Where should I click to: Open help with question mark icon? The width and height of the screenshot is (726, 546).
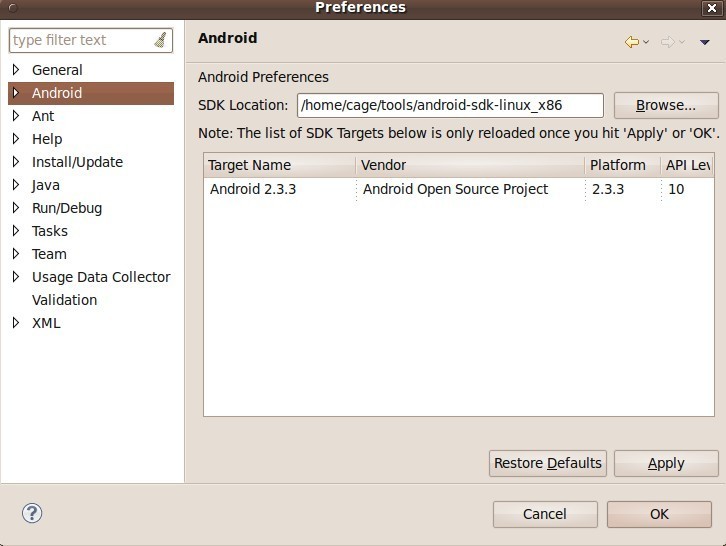point(32,513)
